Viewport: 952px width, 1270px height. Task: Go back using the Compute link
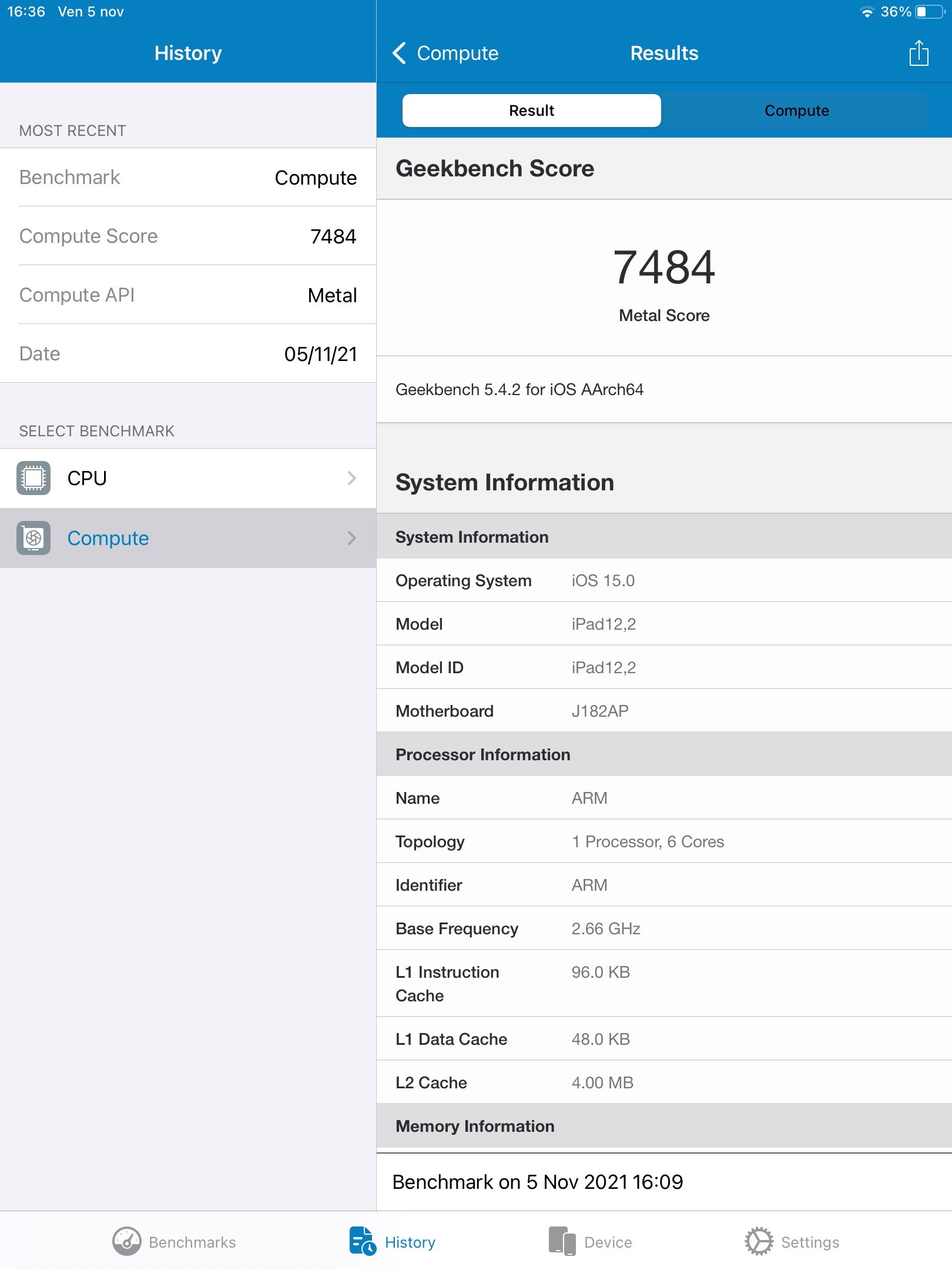pos(457,54)
